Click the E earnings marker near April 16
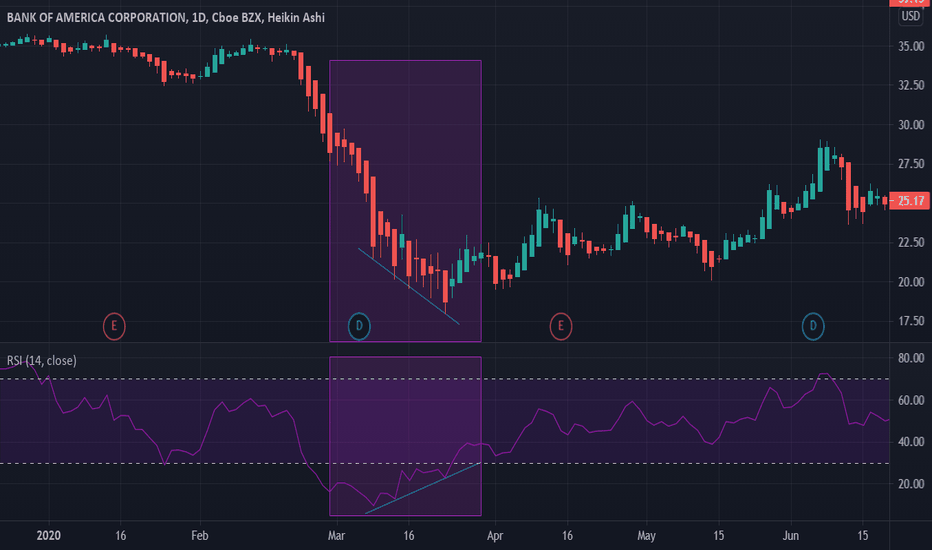 [x=561, y=326]
